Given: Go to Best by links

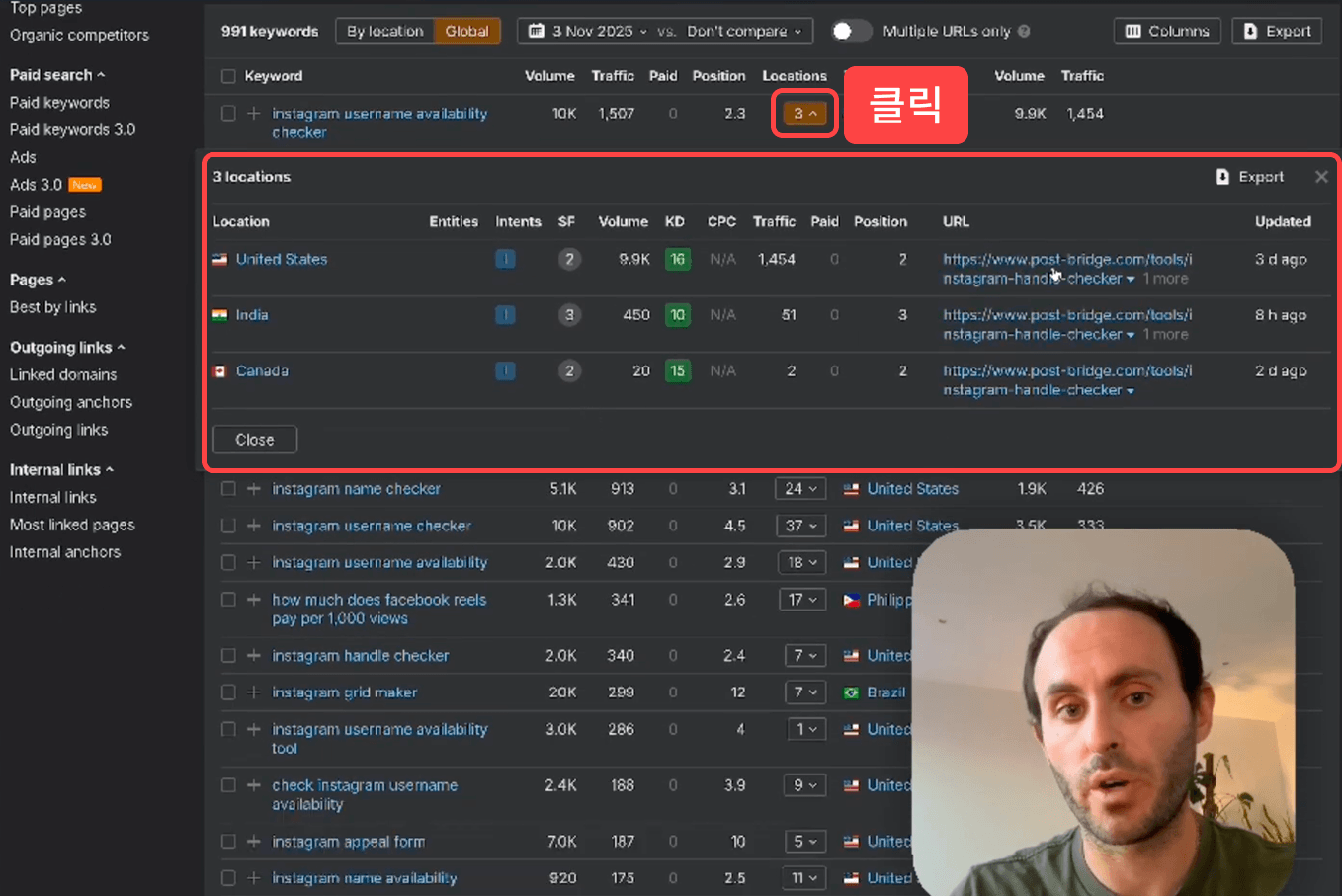Looking at the screenshot, I should [53, 308].
